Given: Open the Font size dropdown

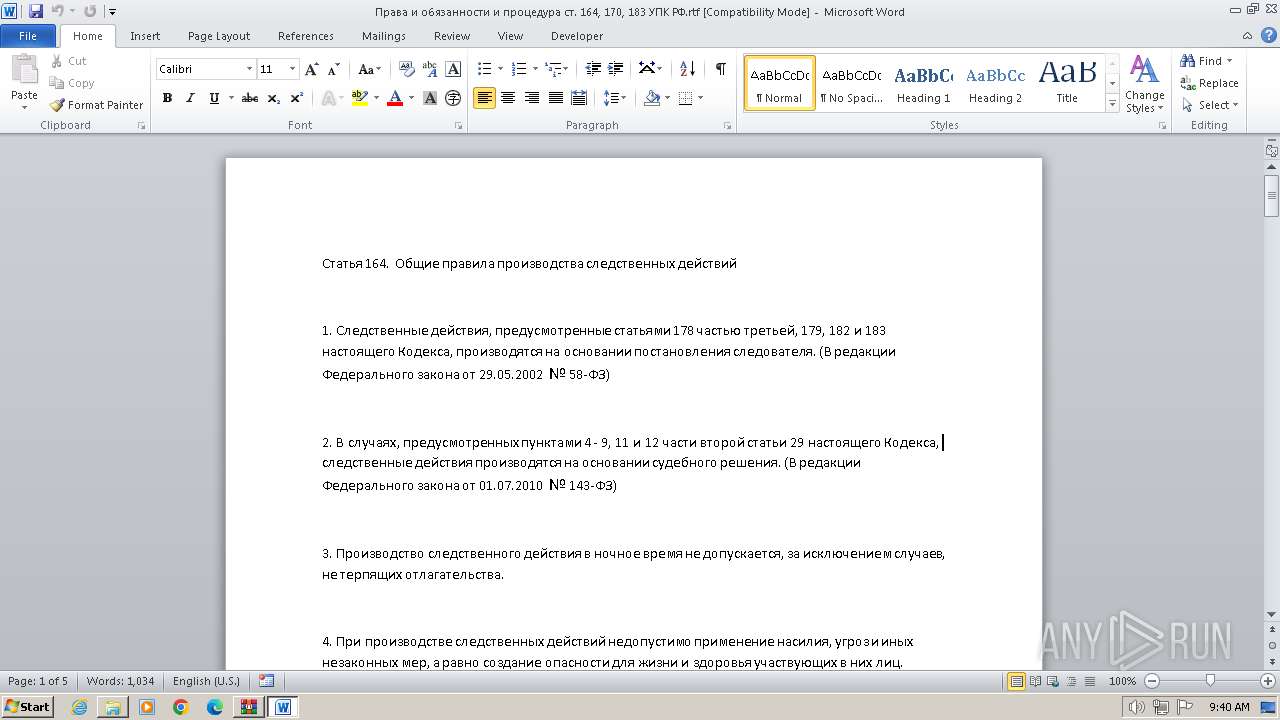Looking at the screenshot, I should tap(292, 69).
